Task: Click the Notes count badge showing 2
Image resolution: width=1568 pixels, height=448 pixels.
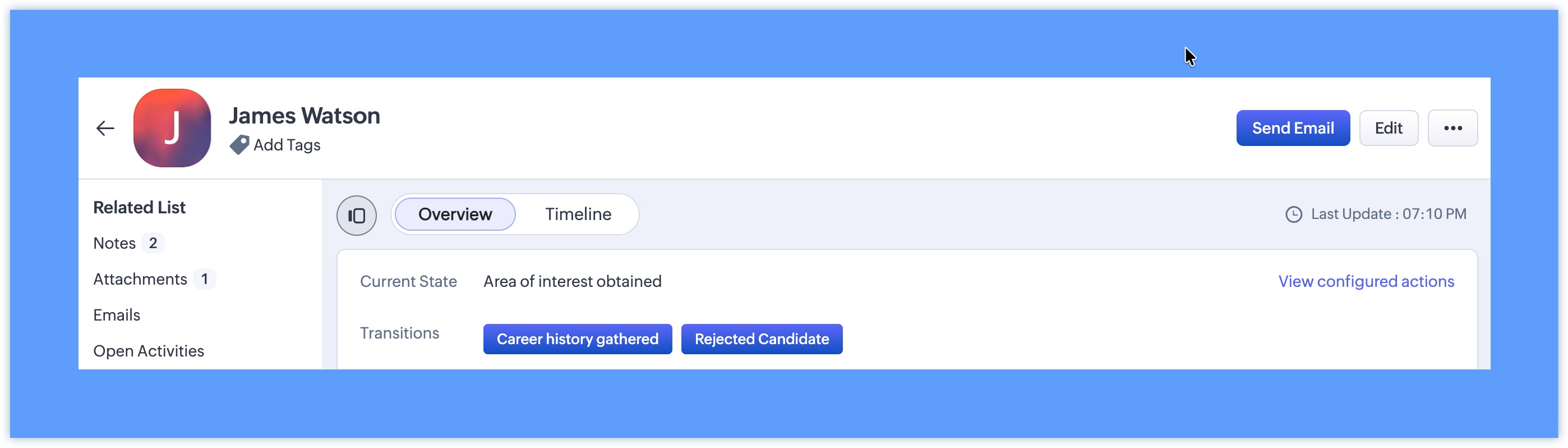Action: [153, 243]
